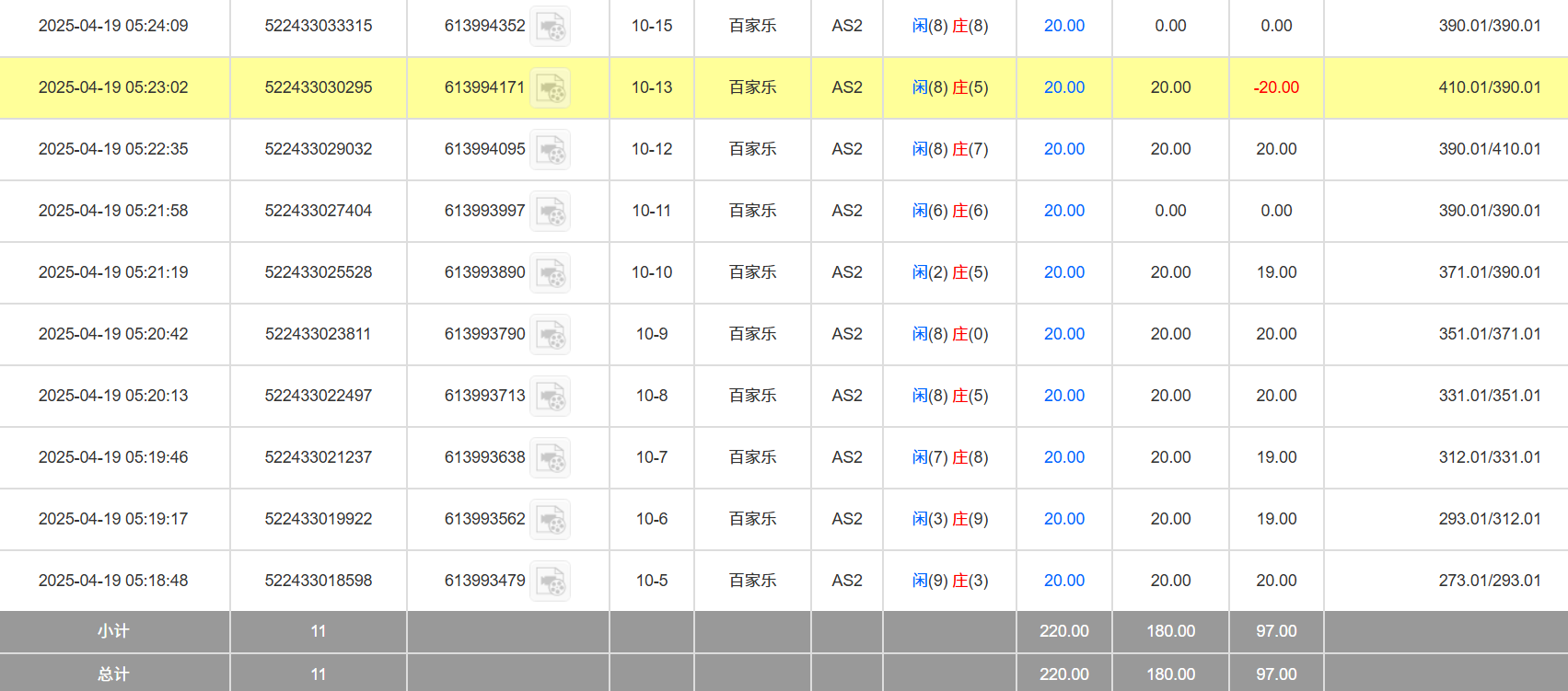Click video icon beside 613993638
Viewport: 1568px width, 691px height.
coord(551,458)
